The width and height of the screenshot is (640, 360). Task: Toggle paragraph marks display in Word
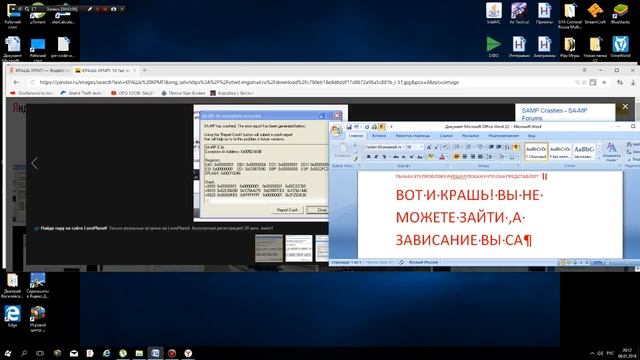[516, 147]
